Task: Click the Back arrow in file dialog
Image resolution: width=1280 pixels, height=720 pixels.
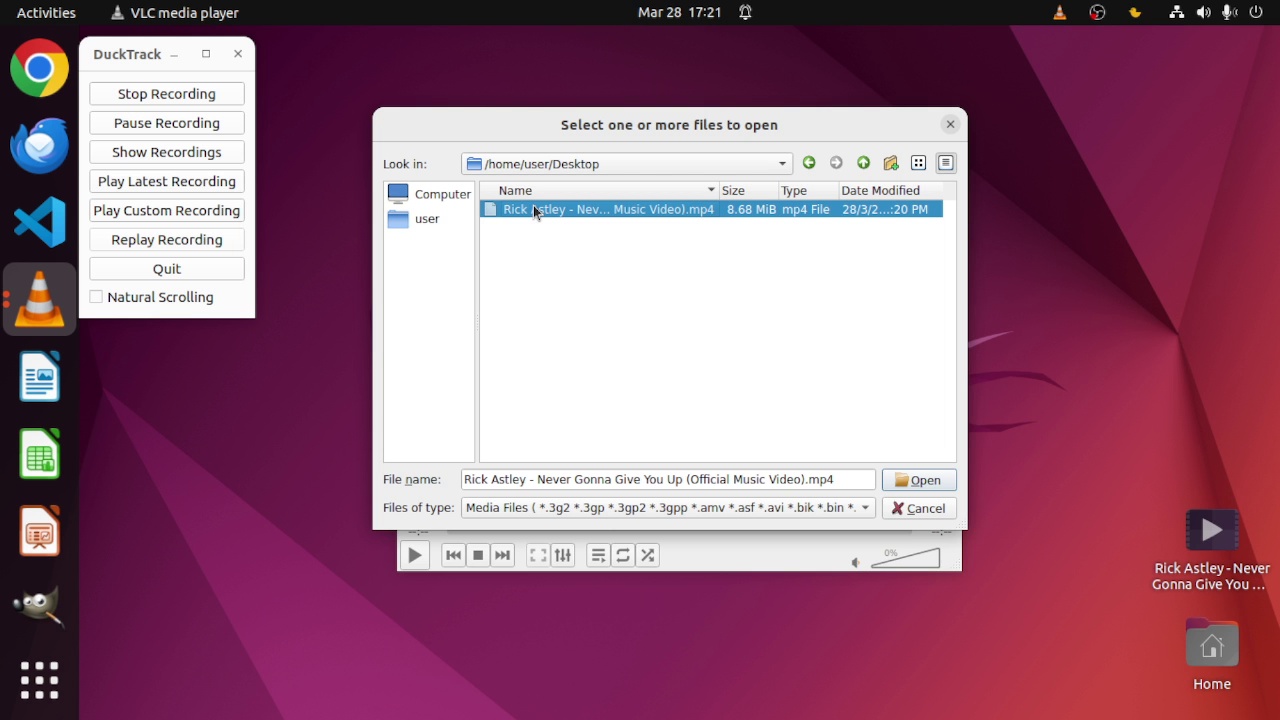Action: point(809,163)
